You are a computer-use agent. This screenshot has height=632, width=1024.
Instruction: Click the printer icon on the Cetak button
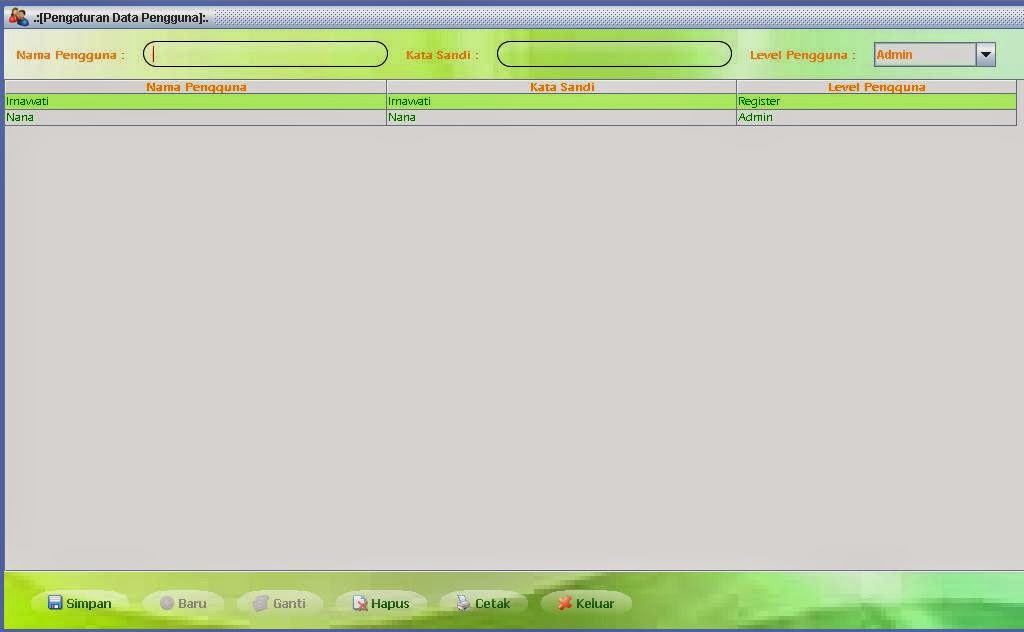(462, 603)
